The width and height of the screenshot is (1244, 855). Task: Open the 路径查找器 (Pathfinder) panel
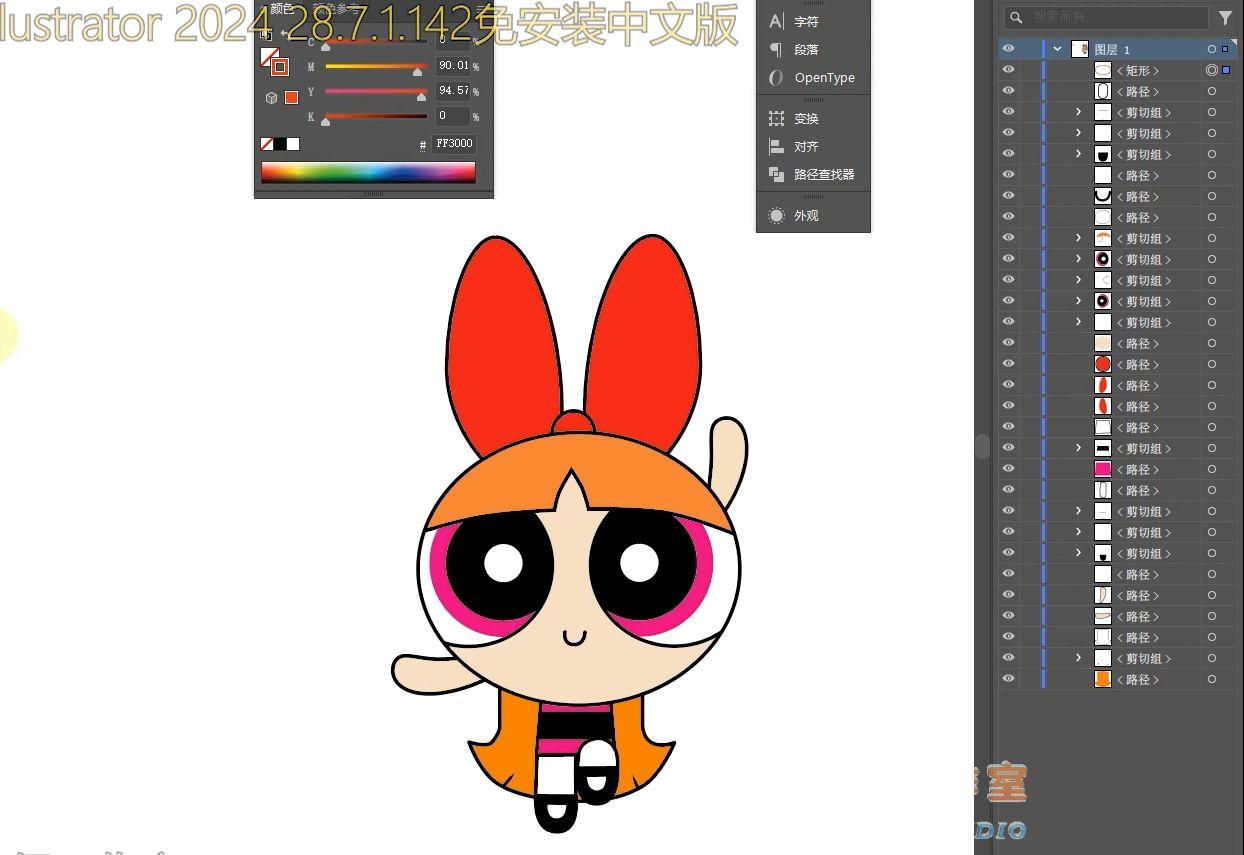tap(812, 174)
